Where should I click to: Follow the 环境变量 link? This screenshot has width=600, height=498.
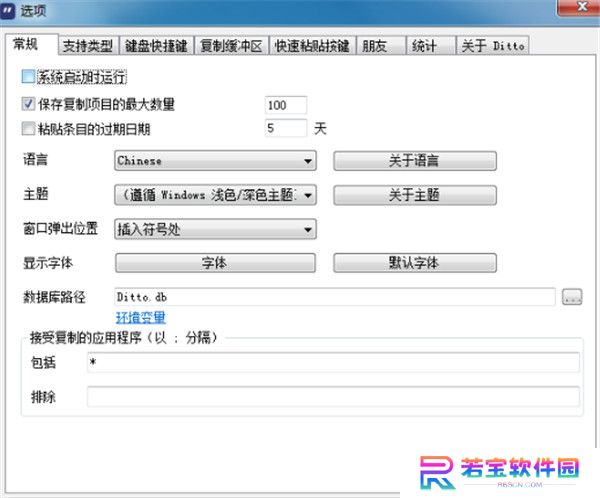[141, 317]
